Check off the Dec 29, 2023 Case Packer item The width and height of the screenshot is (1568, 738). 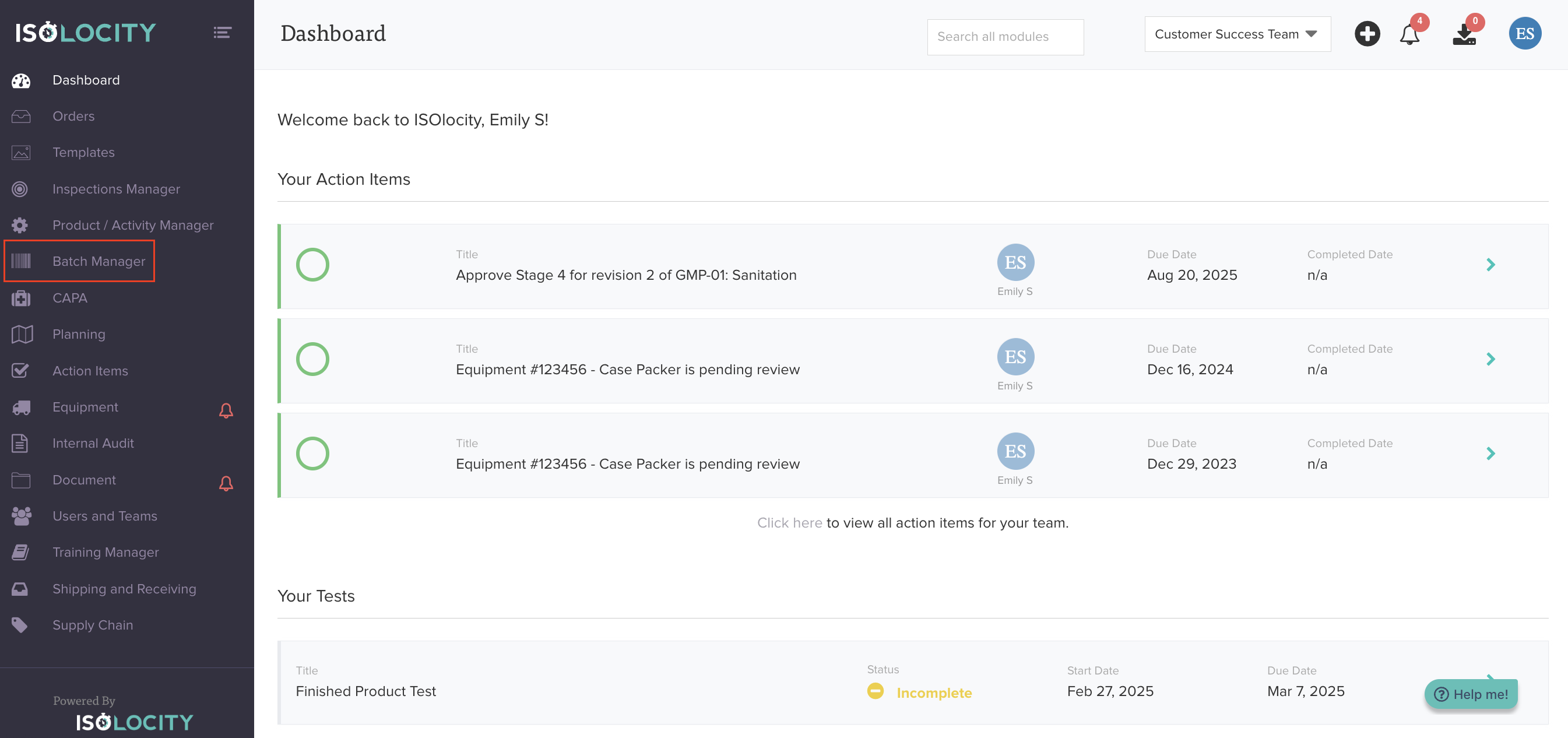pos(312,454)
